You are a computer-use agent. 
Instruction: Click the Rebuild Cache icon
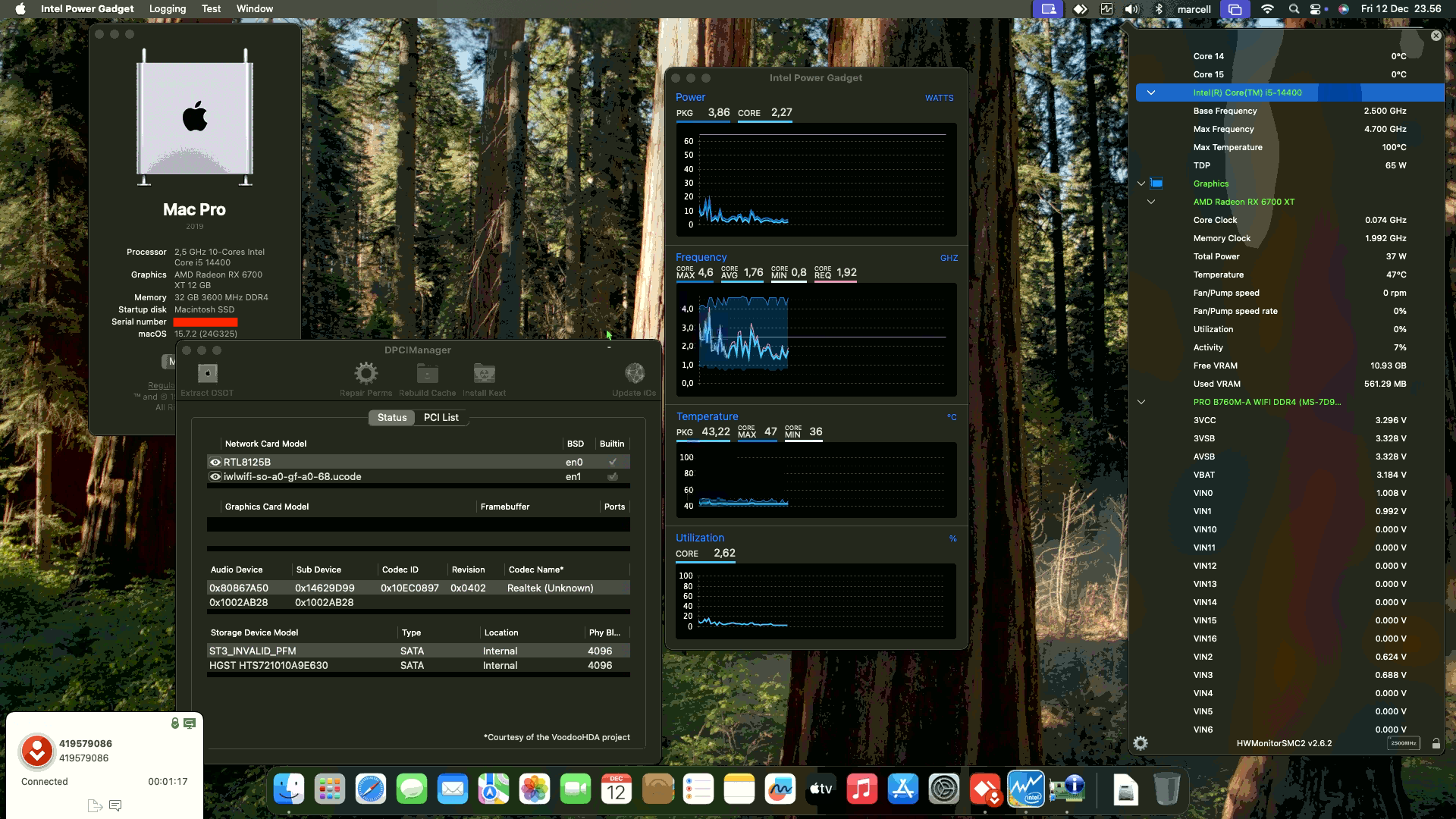coord(427,374)
